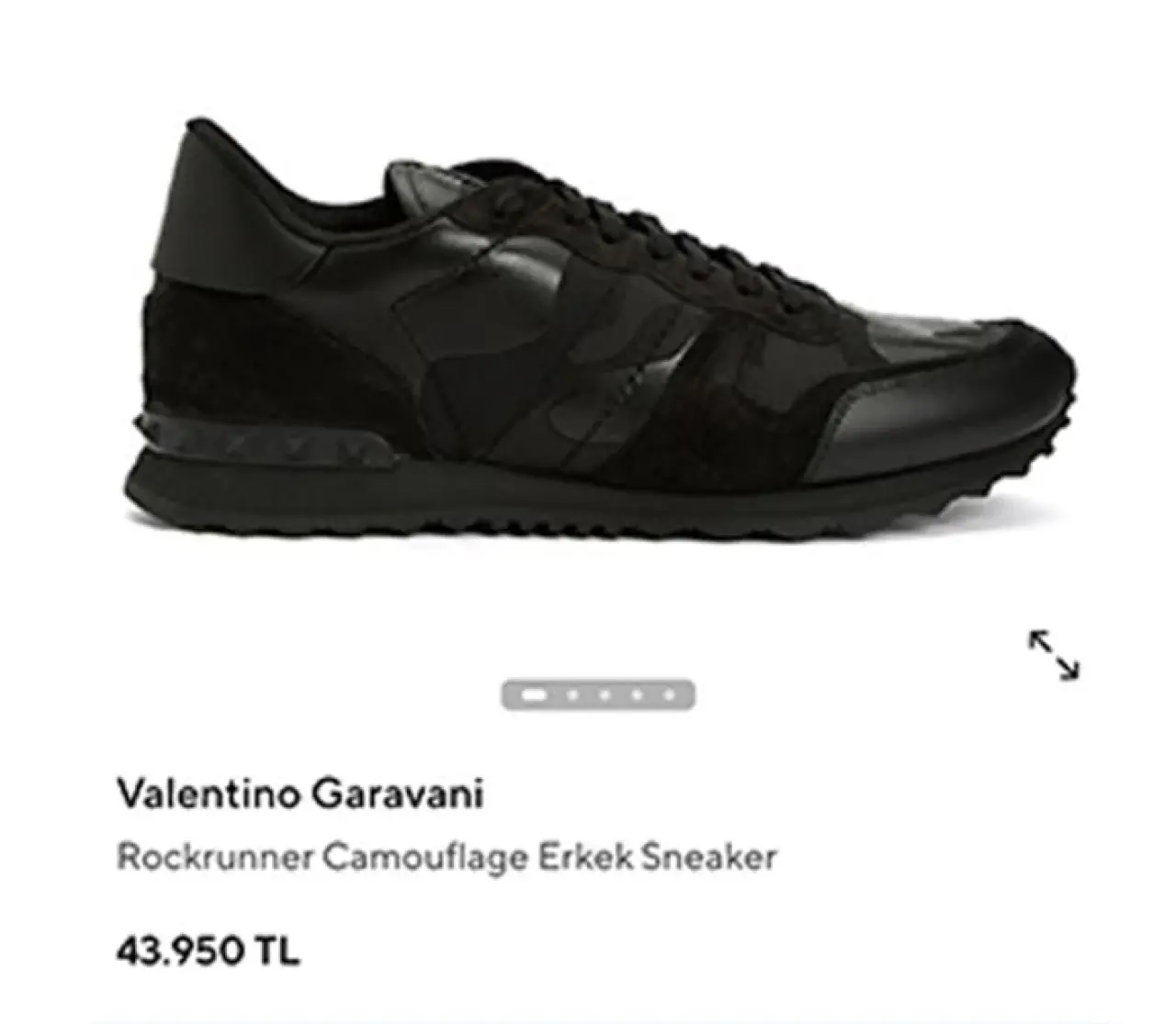Select the first active carousel indicator
Image resolution: width=1176 pixels, height=1024 pixels.
[535, 695]
